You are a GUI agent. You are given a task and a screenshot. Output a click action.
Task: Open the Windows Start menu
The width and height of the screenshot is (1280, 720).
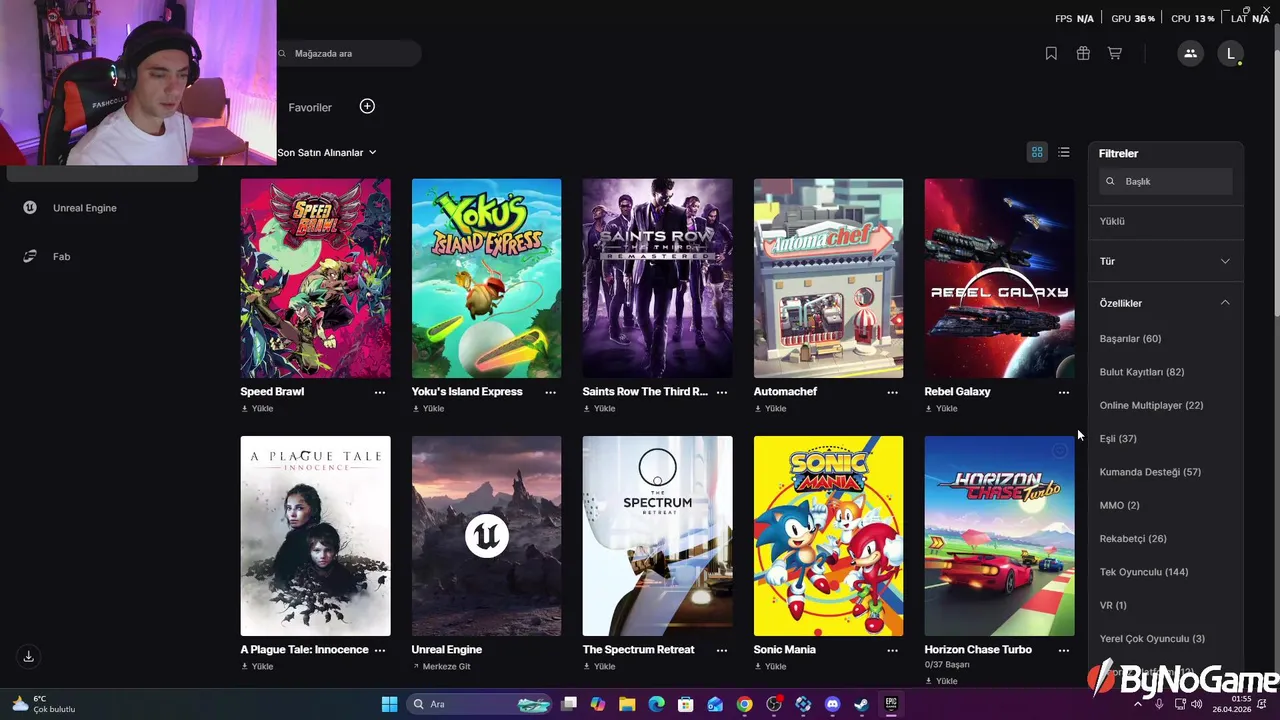pyautogui.click(x=389, y=704)
